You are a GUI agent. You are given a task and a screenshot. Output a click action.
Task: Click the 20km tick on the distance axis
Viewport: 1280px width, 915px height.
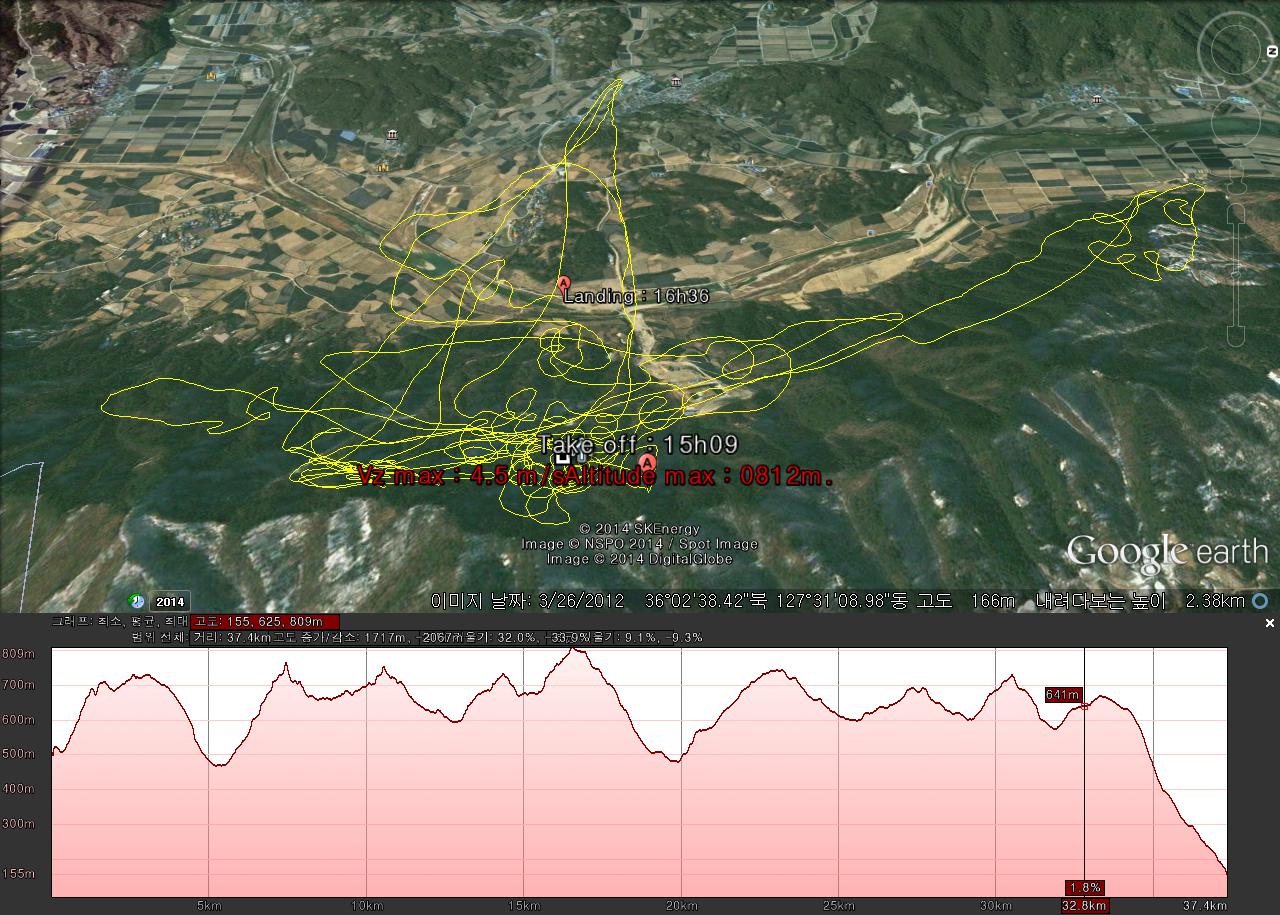(x=681, y=906)
